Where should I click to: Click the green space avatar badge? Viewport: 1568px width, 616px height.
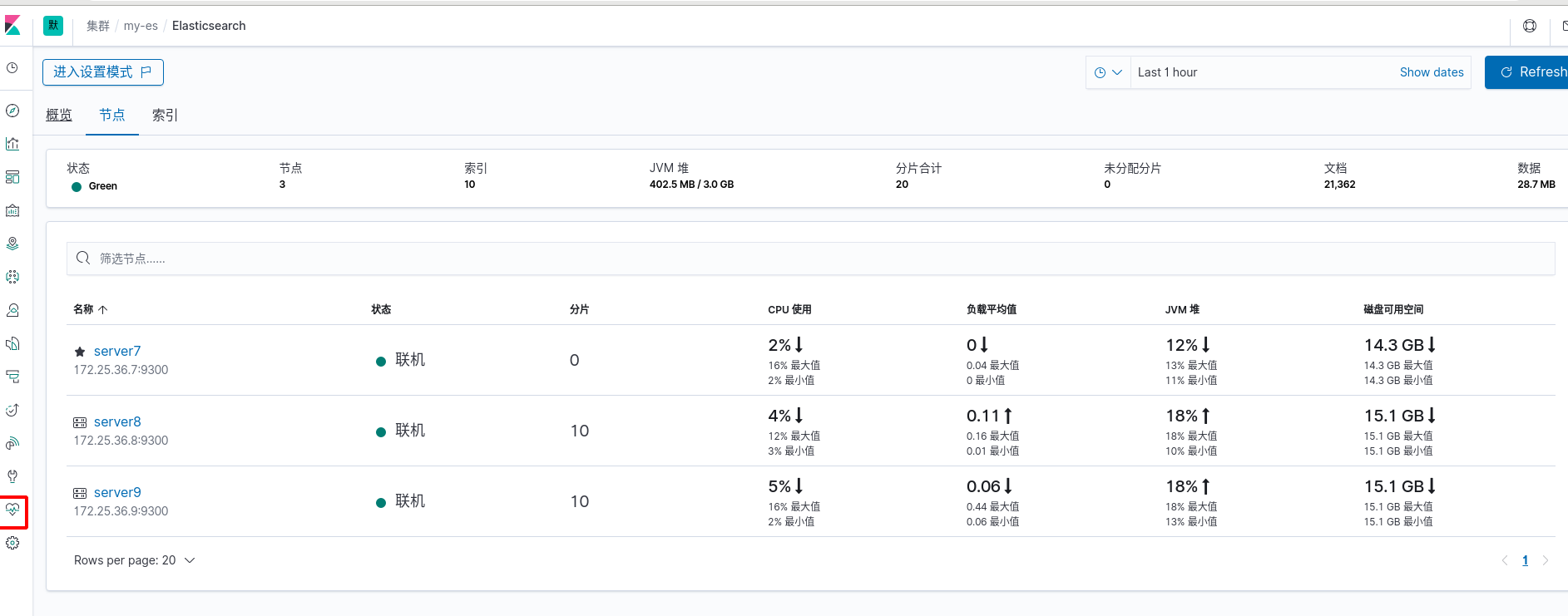(x=53, y=26)
